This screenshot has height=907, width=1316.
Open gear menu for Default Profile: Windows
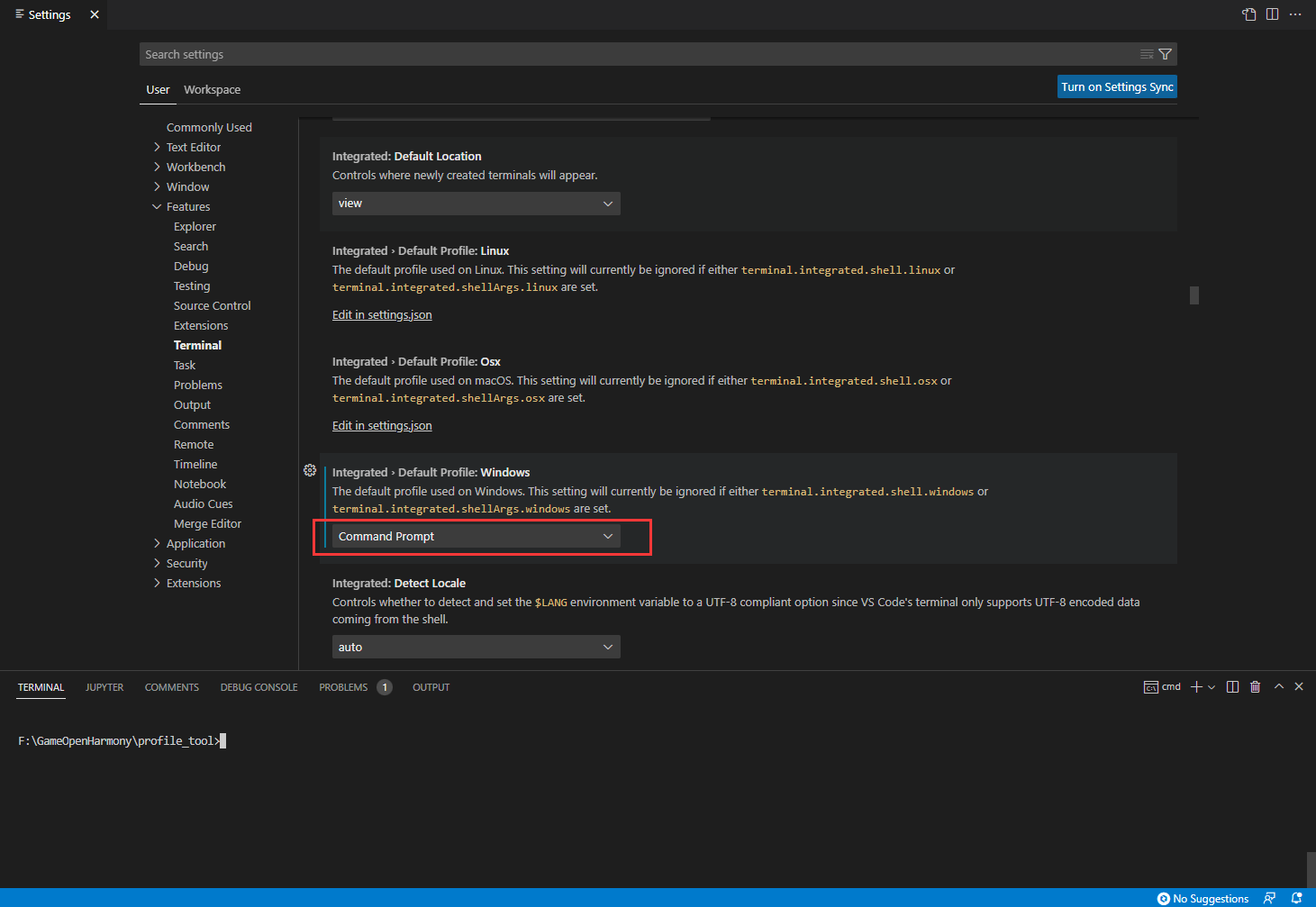(x=310, y=470)
